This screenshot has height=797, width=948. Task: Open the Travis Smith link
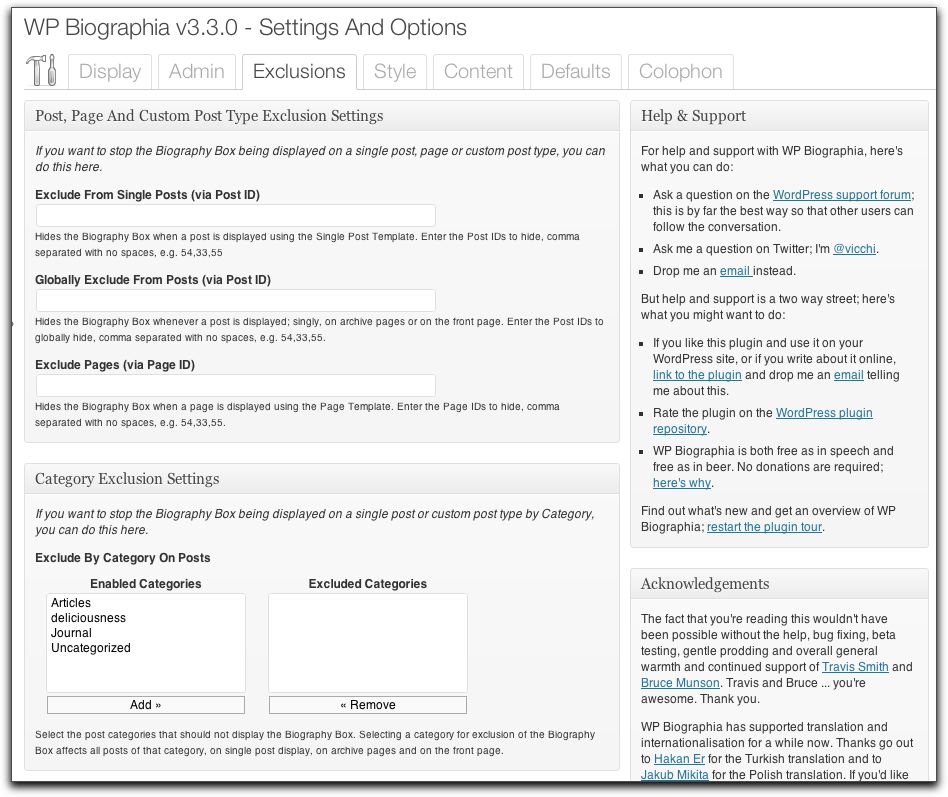tap(855, 667)
